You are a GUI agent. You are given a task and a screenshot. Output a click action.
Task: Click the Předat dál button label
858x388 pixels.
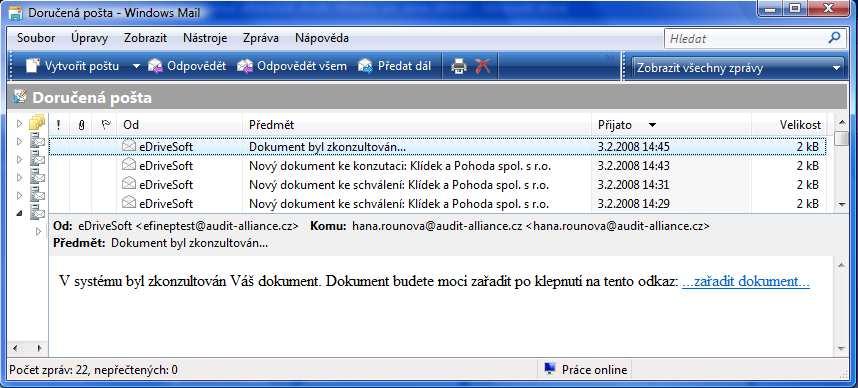[404, 66]
